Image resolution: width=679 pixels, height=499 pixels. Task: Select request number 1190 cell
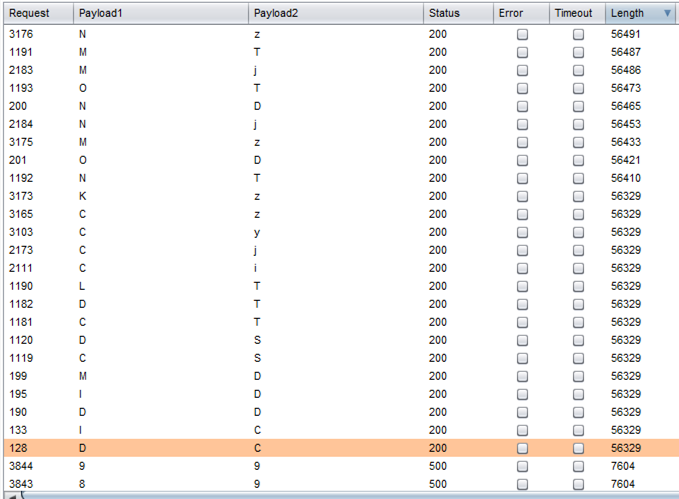pos(21,286)
